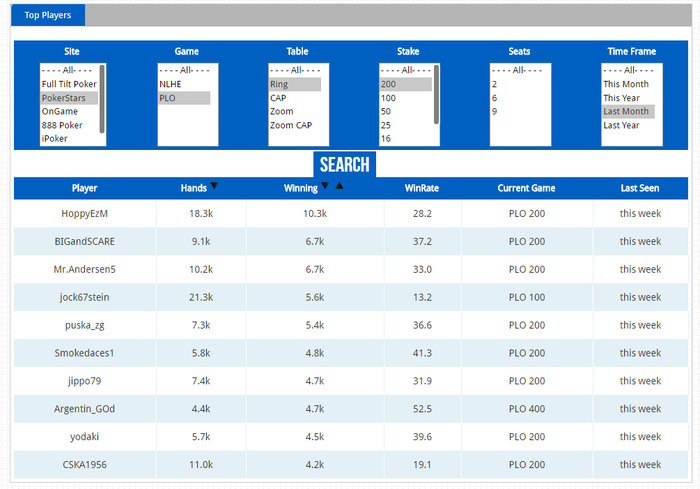
Task: Select PokerStars in Site list
Action: click(69, 98)
